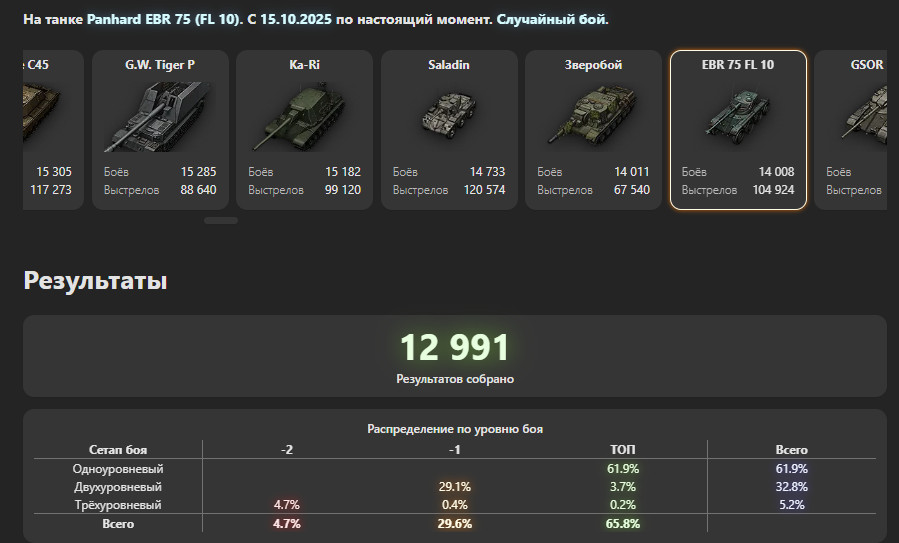Click the Результаты section heading
Image resolution: width=899 pixels, height=543 pixels.
[x=95, y=282]
